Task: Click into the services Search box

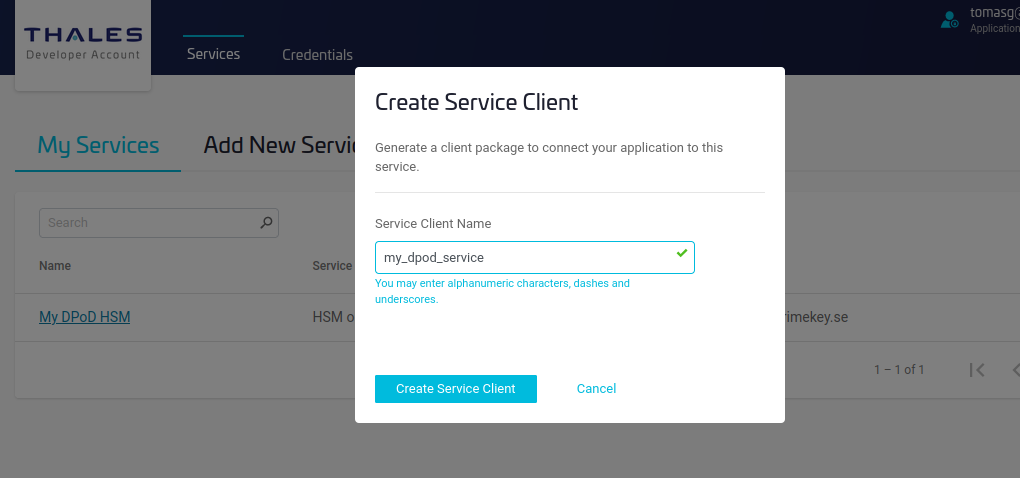Action: point(148,223)
